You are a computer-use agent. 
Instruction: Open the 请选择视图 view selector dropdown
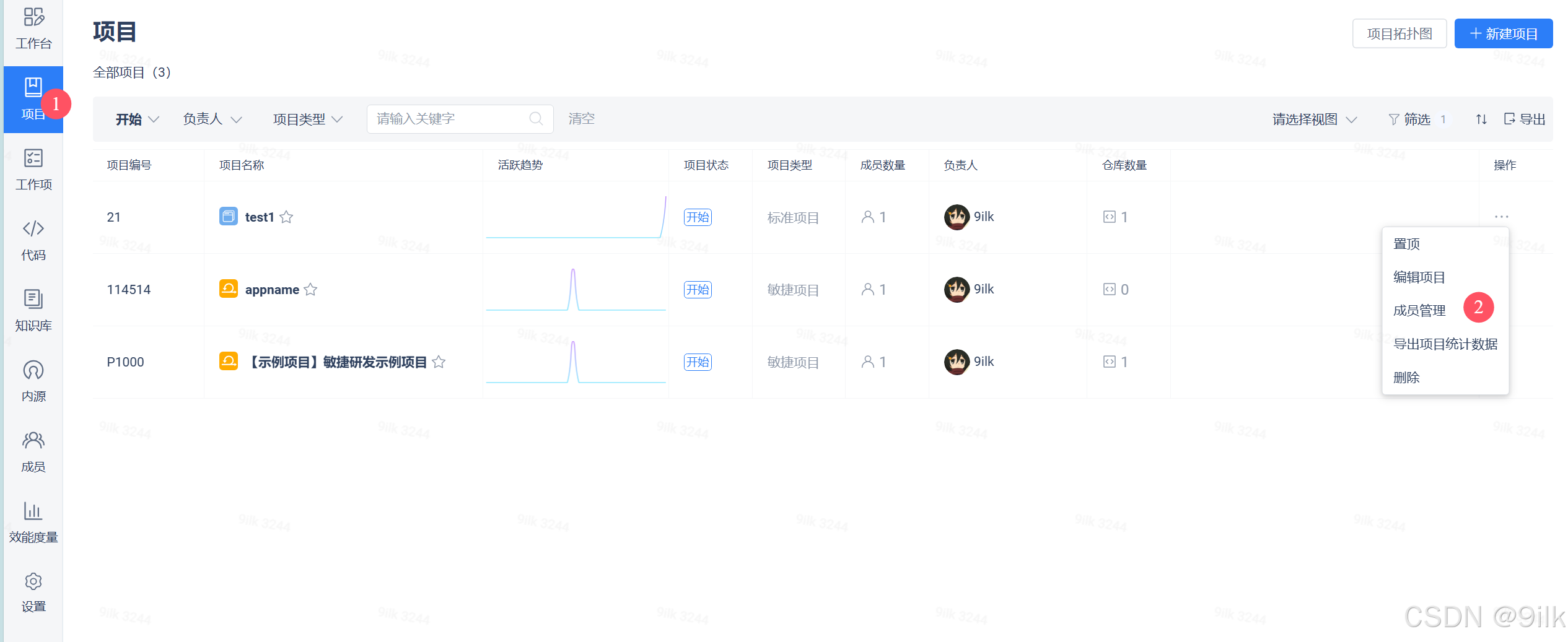1315,119
